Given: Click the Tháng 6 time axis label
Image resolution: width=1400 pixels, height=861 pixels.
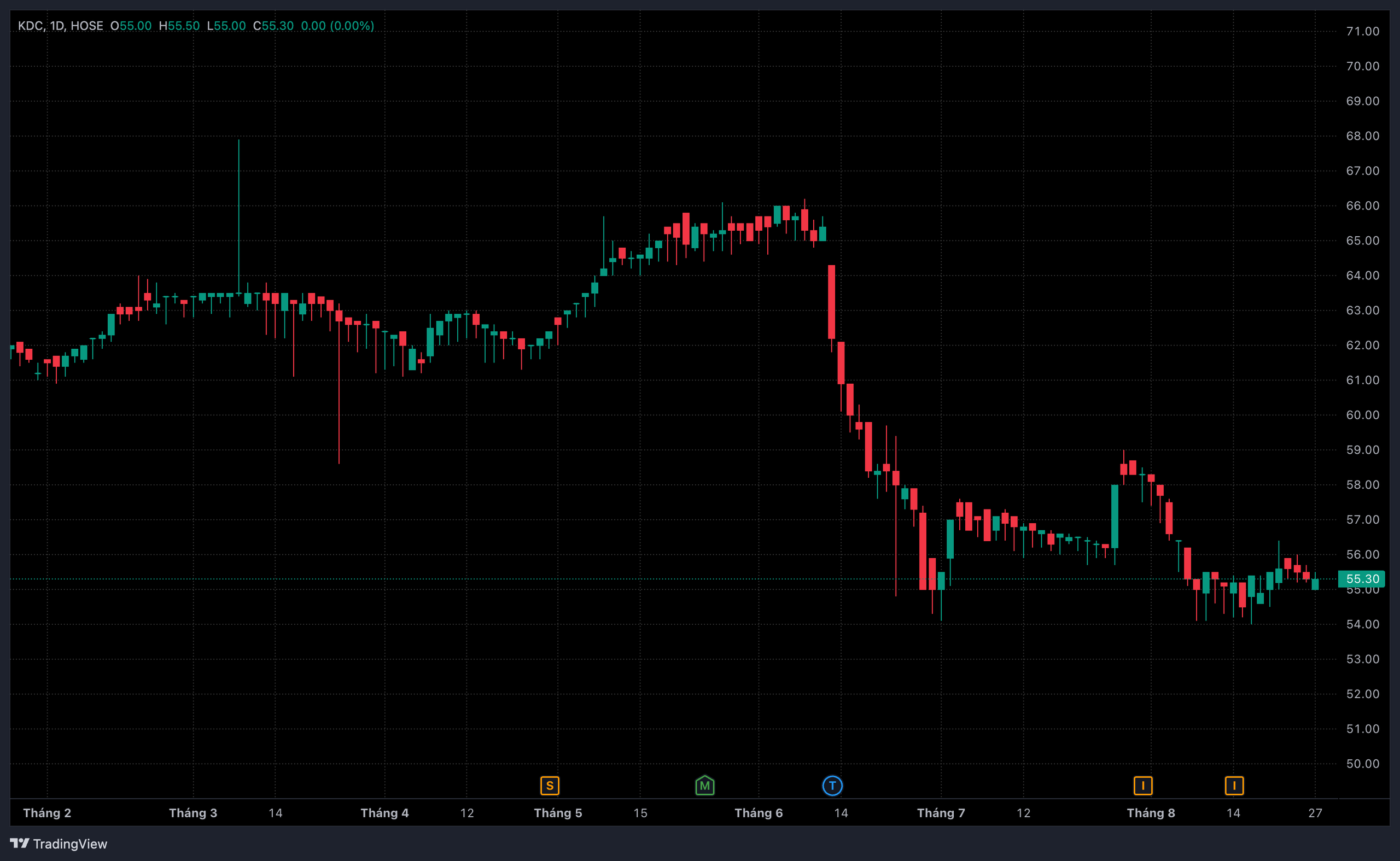Looking at the screenshot, I should [758, 812].
